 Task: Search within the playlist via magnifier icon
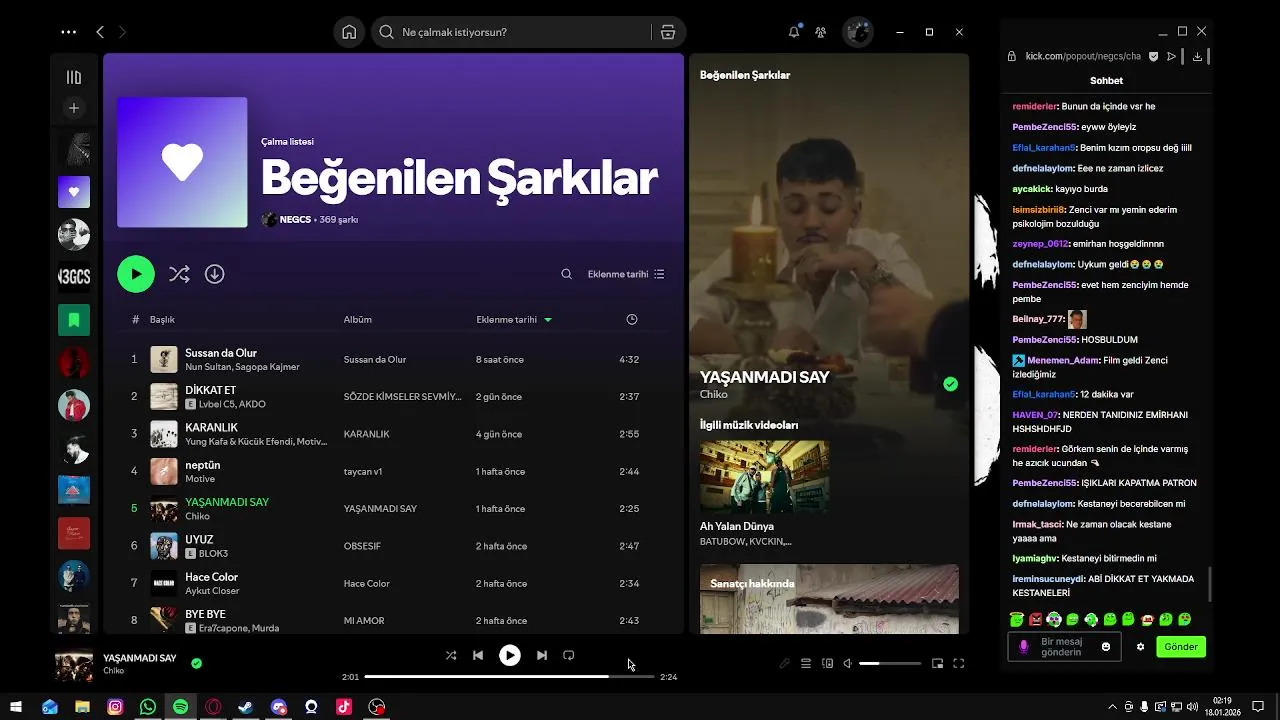(567, 274)
